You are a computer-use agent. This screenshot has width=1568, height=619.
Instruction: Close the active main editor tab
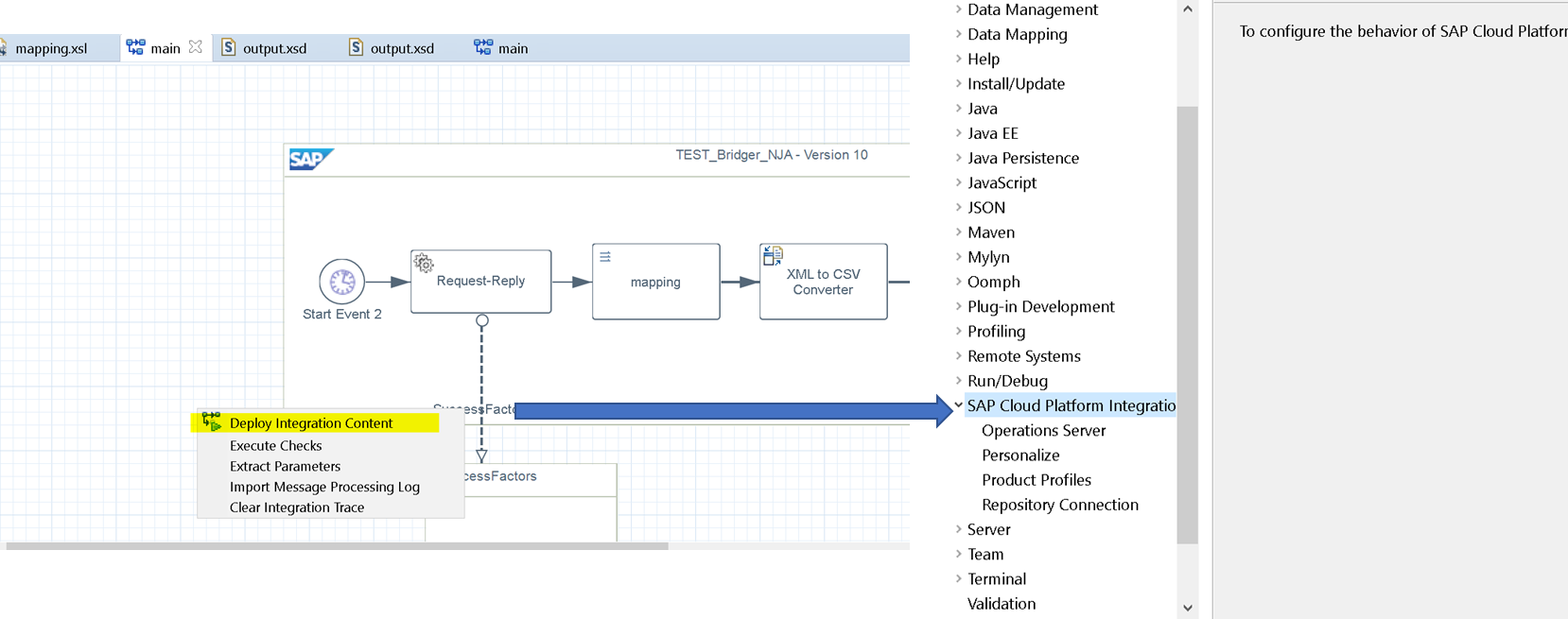click(x=196, y=47)
